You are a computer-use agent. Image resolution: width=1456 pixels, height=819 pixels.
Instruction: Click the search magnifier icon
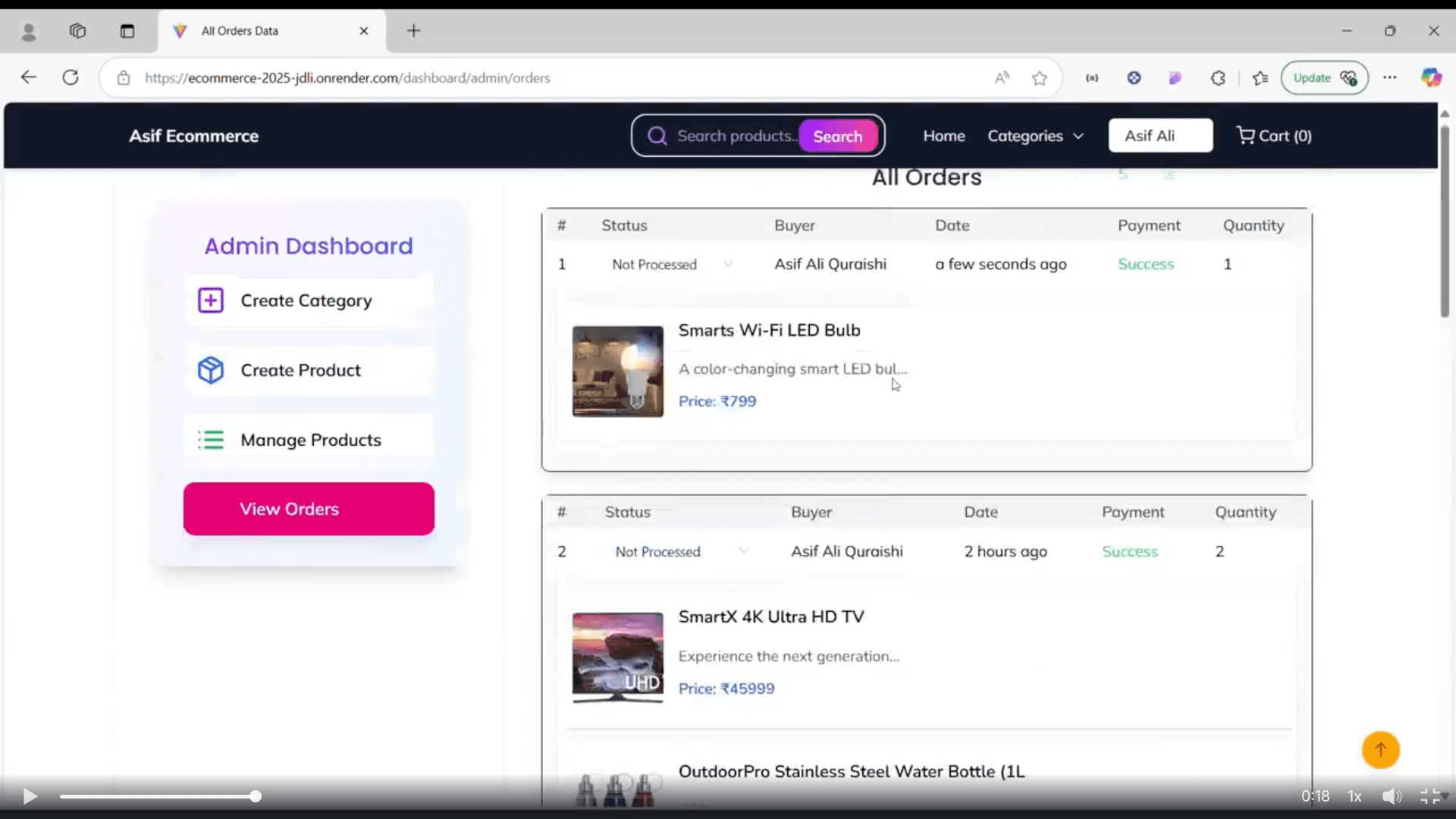657,136
